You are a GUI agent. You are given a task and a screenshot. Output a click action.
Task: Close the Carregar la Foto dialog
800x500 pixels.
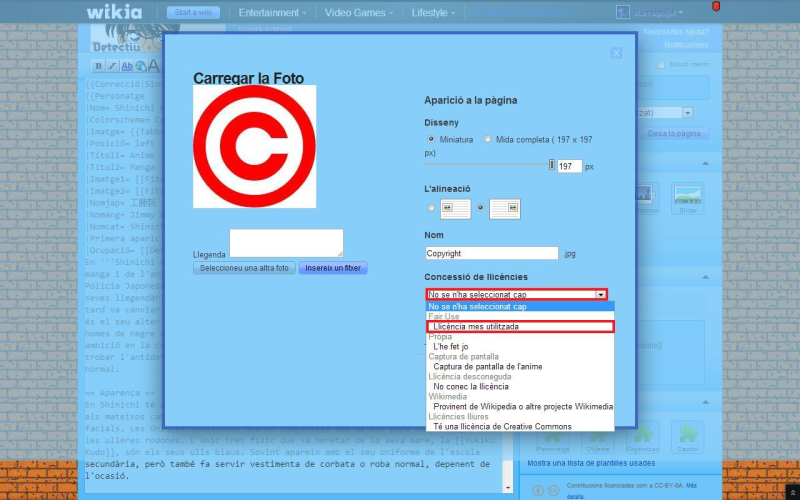coord(616,53)
